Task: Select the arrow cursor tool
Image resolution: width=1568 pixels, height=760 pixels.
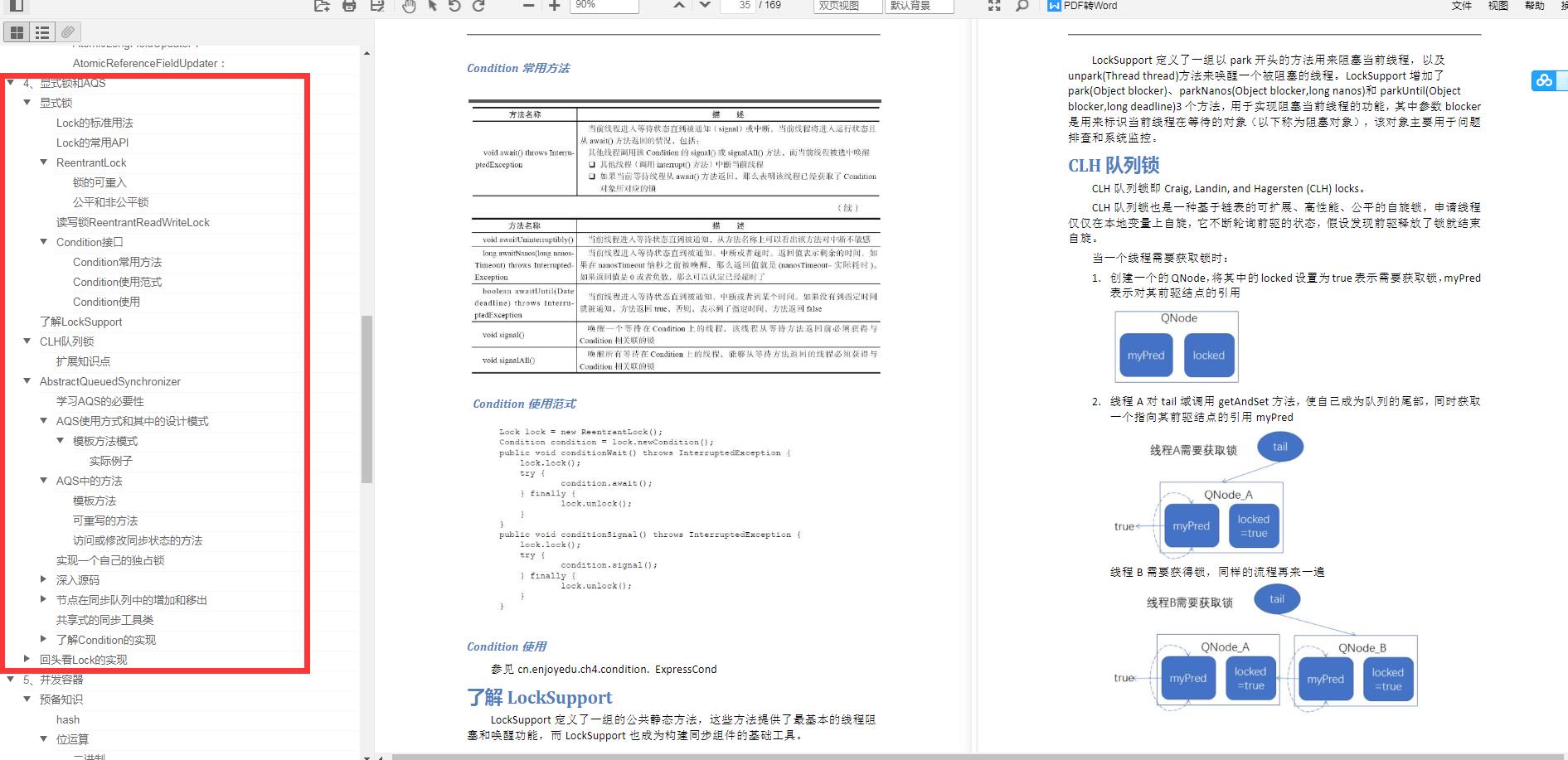Action: pos(432,6)
